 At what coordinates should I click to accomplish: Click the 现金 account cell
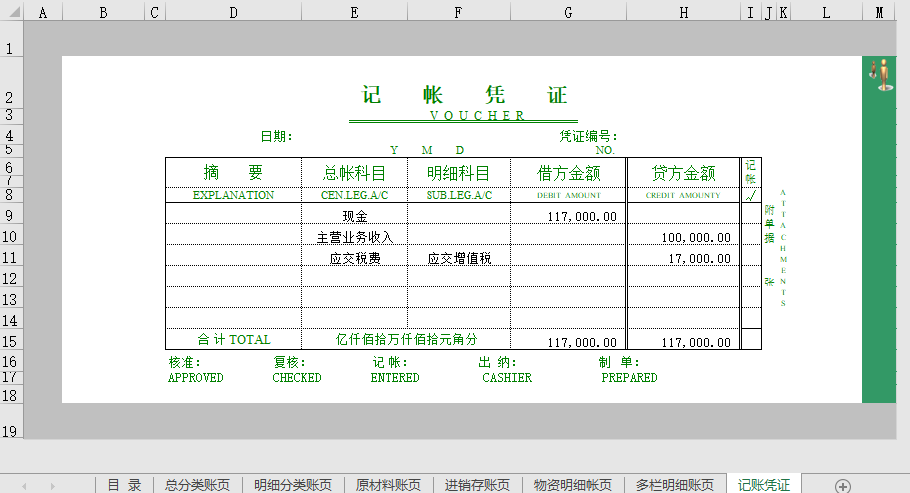click(x=354, y=216)
